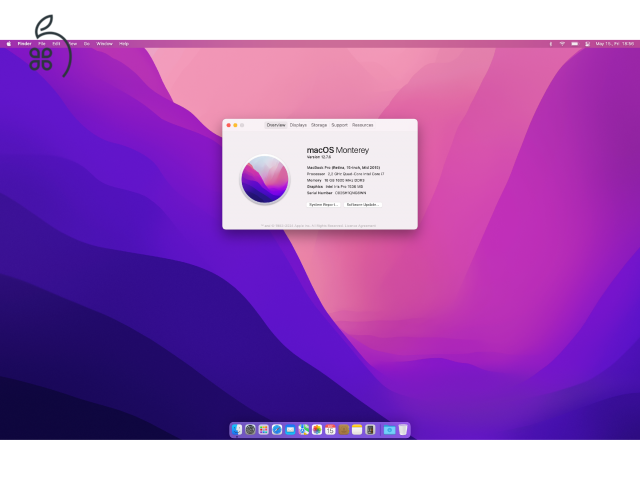The height and width of the screenshot is (480, 640).
Task: Click the Version 12.7.6 text
Action: [x=319, y=157]
